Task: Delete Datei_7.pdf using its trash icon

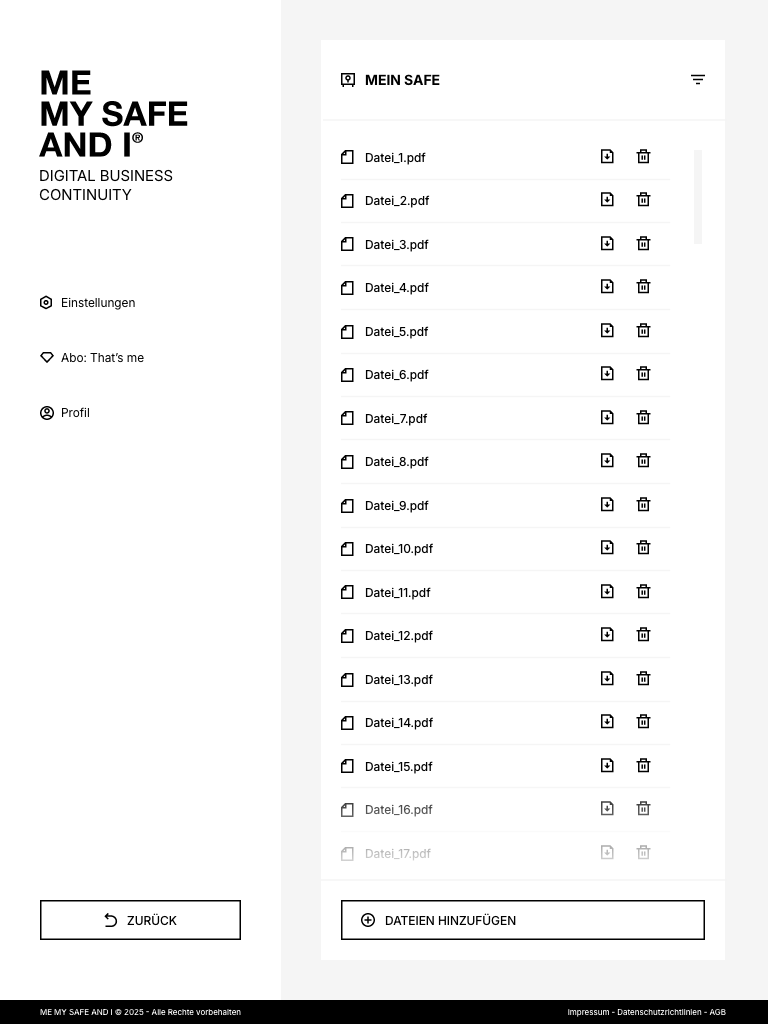Action: 643,417
